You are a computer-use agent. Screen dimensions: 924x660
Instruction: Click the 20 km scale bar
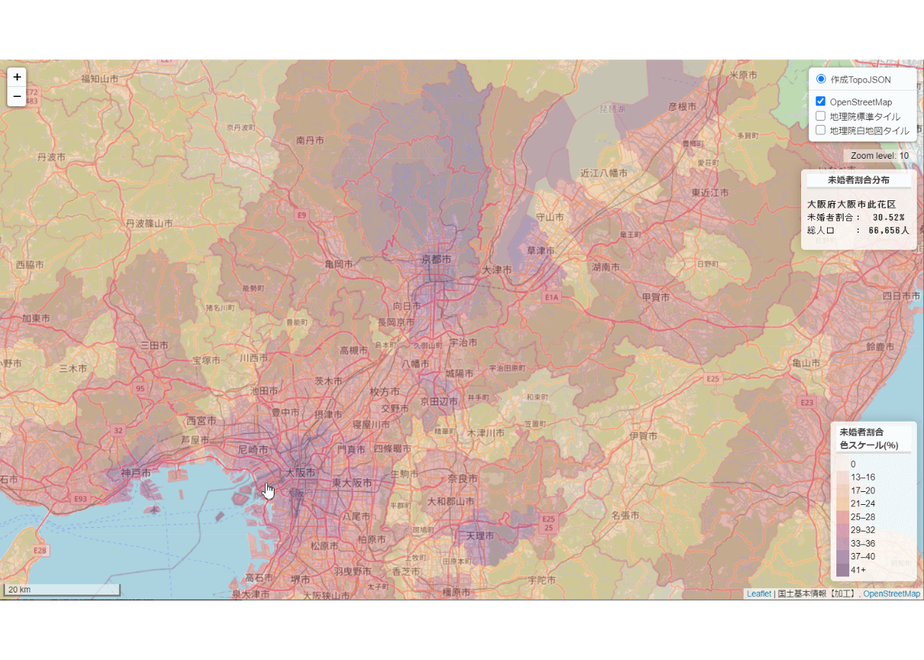62,589
